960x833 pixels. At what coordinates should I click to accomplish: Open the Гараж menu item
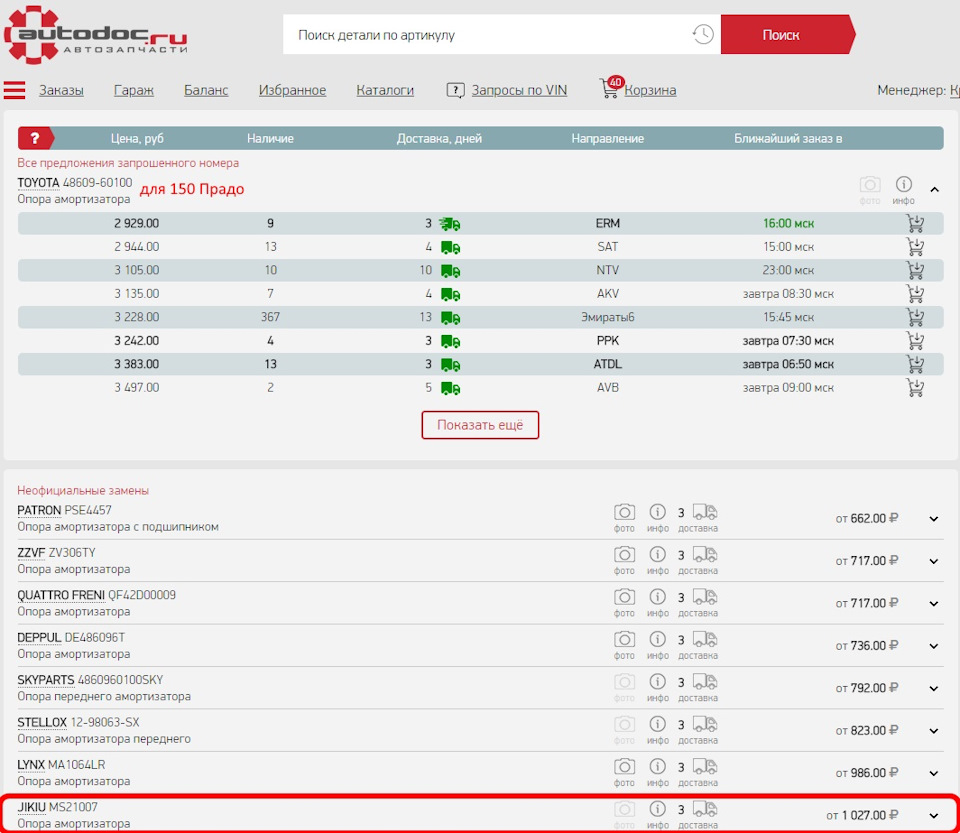(x=133, y=90)
